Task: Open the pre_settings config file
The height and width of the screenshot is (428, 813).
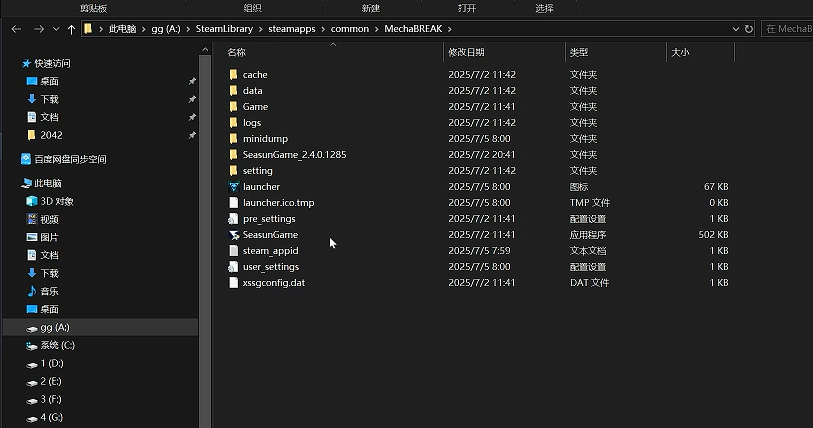Action: tap(268, 219)
